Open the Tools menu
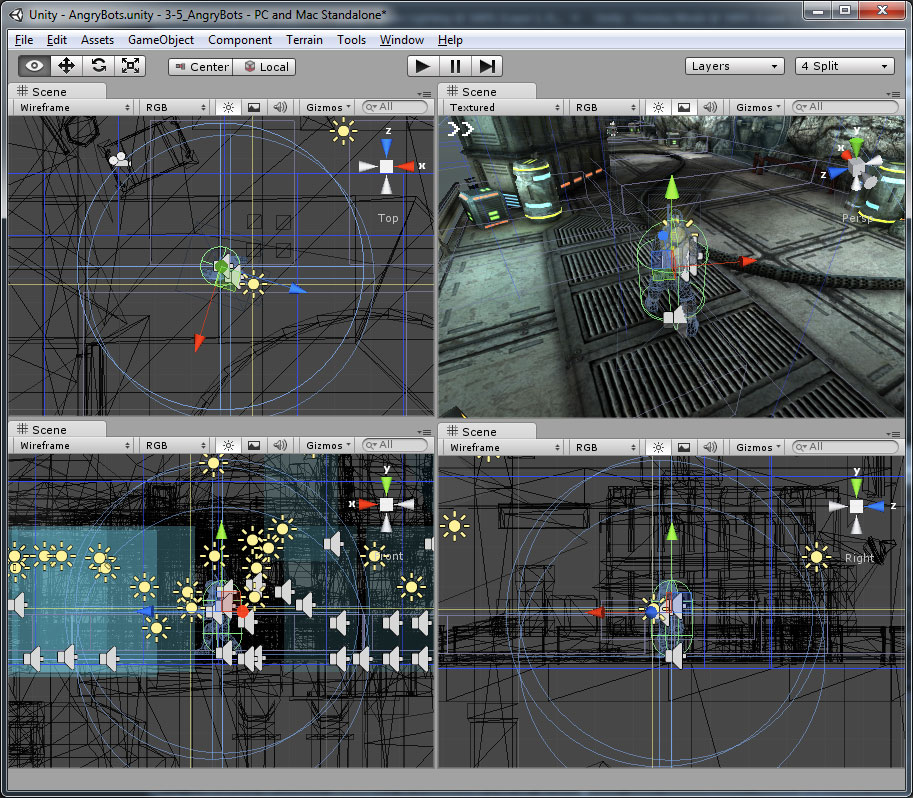The image size is (913, 798). [x=351, y=40]
